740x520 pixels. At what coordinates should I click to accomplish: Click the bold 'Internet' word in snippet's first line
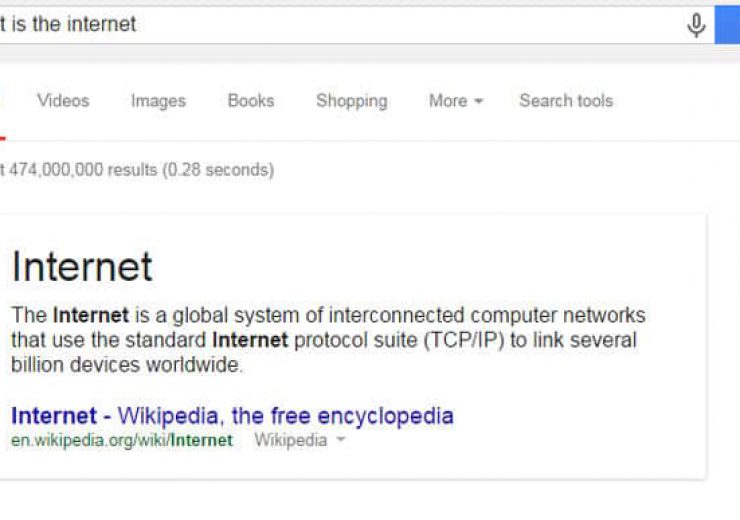point(91,316)
